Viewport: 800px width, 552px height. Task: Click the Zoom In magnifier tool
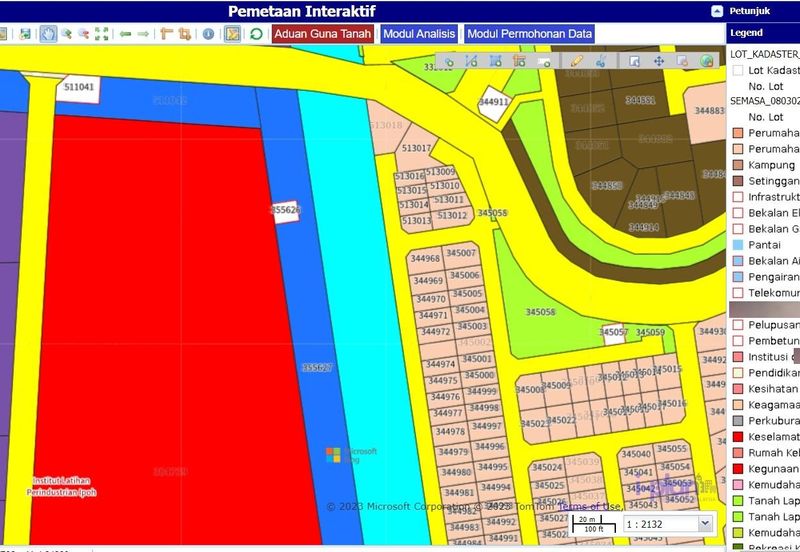pyautogui.click(x=66, y=34)
